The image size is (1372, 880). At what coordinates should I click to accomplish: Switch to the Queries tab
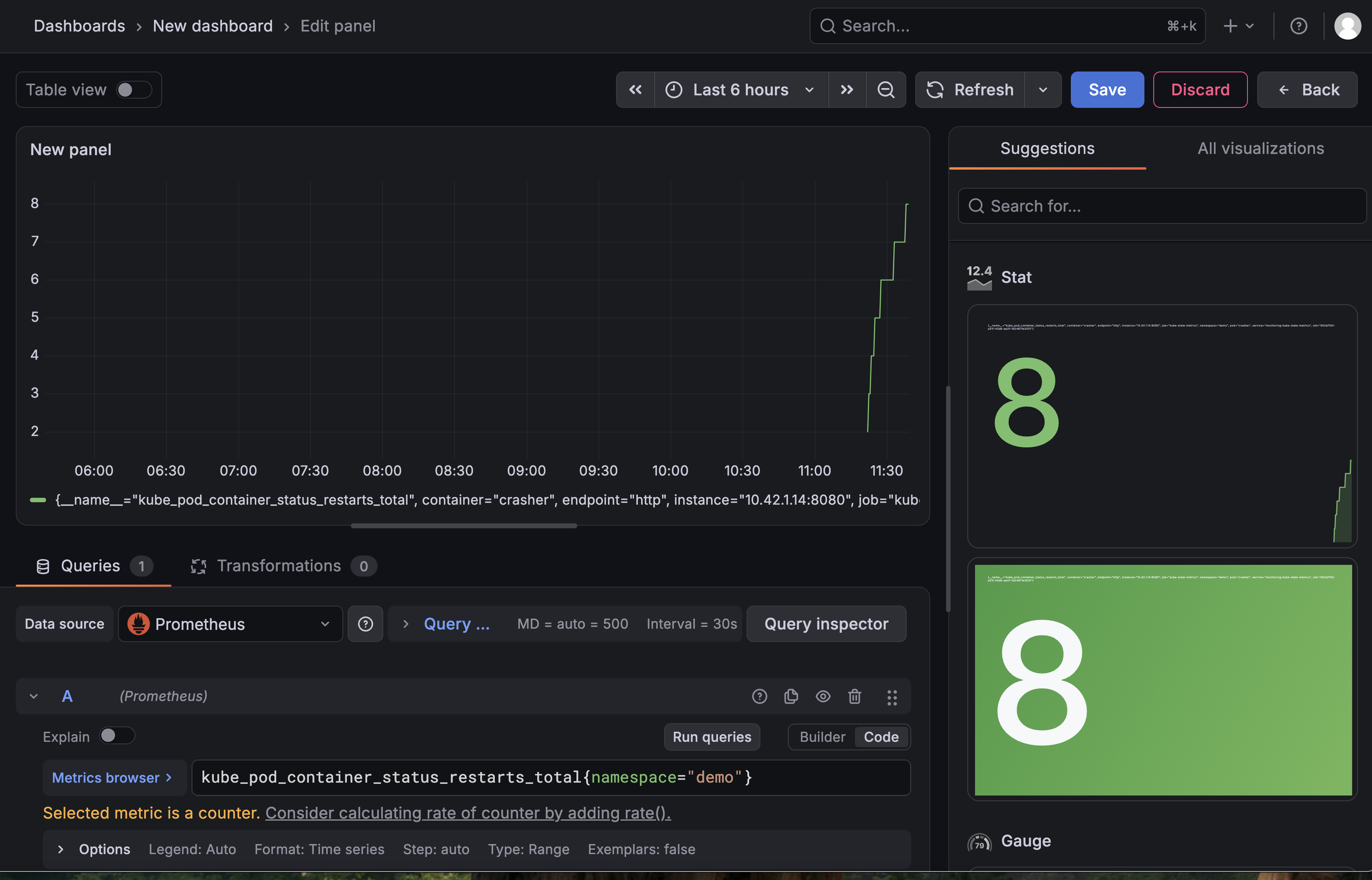coord(94,566)
